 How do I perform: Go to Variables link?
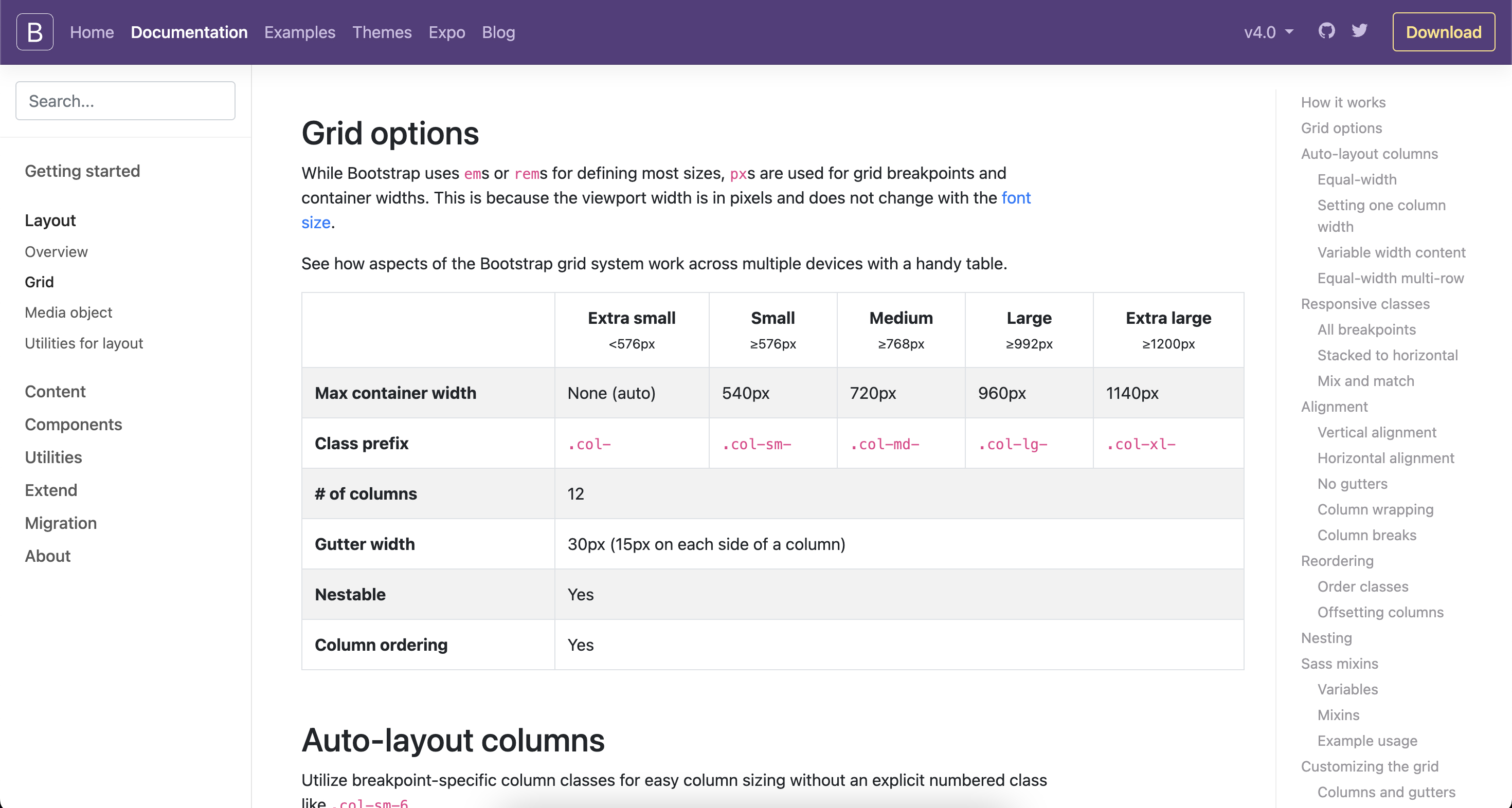click(x=1347, y=689)
